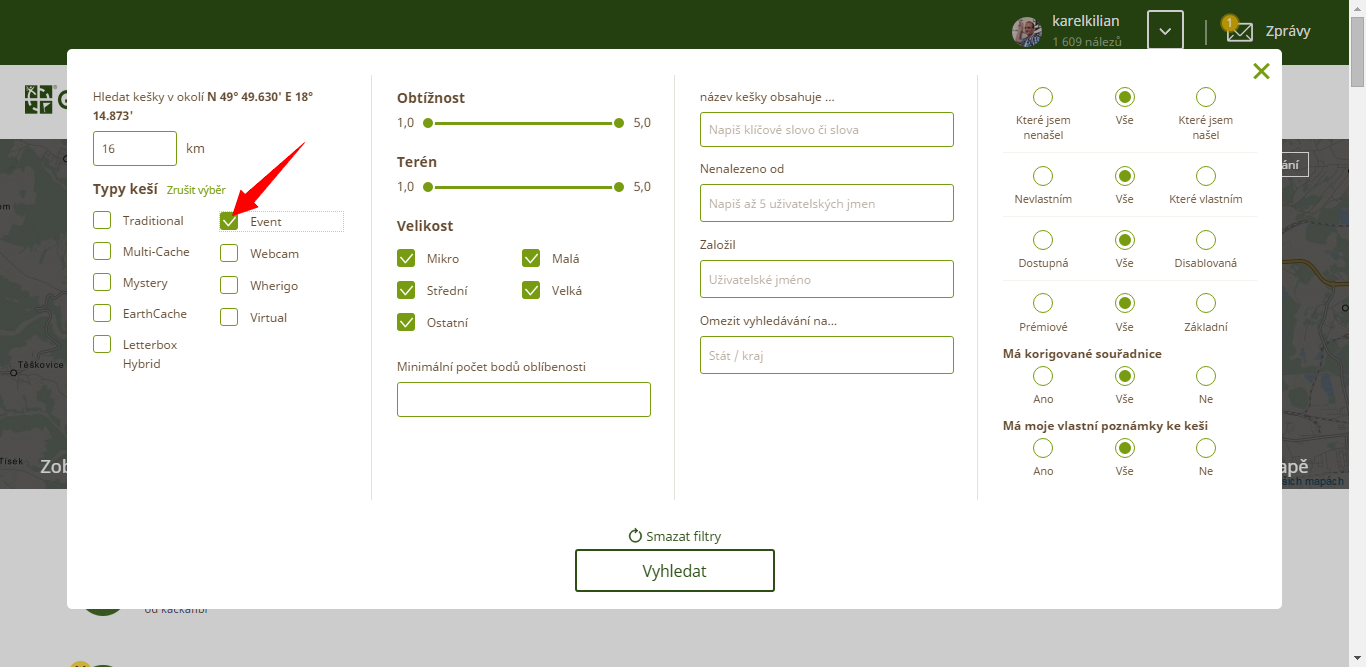Image resolution: width=1366 pixels, height=667 pixels.
Task: Uncheck the Mikro size checkbox
Action: (x=406, y=258)
